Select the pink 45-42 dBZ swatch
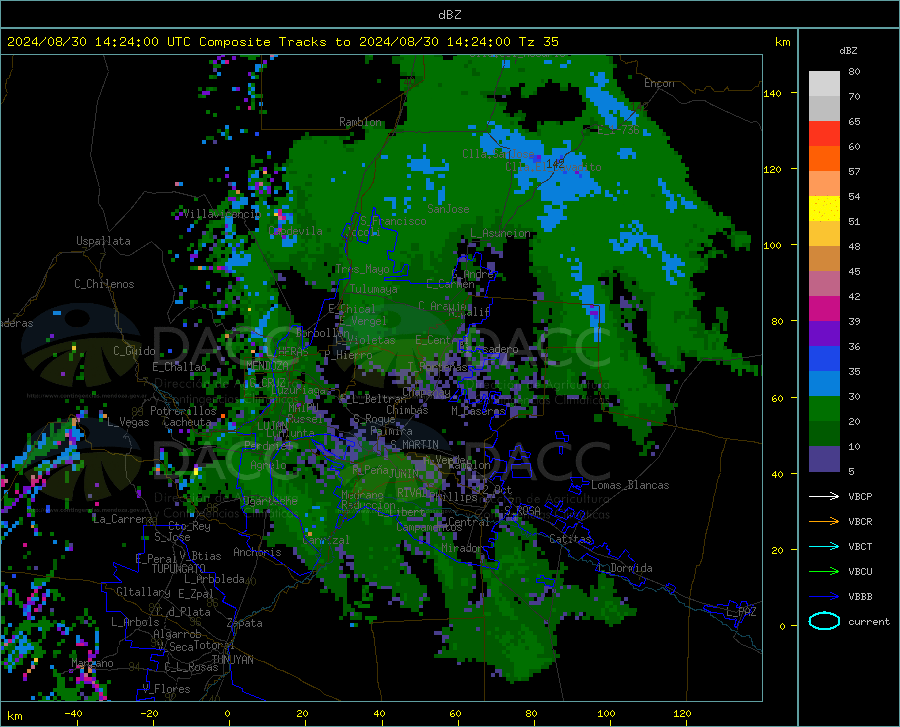900x727 pixels. click(824, 283)
